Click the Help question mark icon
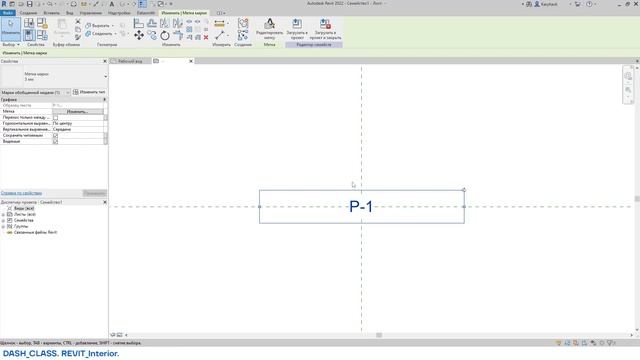 pyautogui.click(x=589, y=4)
